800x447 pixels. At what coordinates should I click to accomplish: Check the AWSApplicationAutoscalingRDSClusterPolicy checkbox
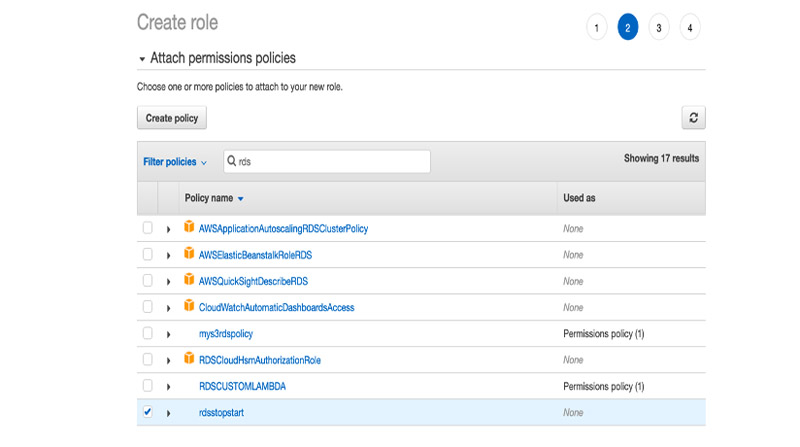click(147, 228)
